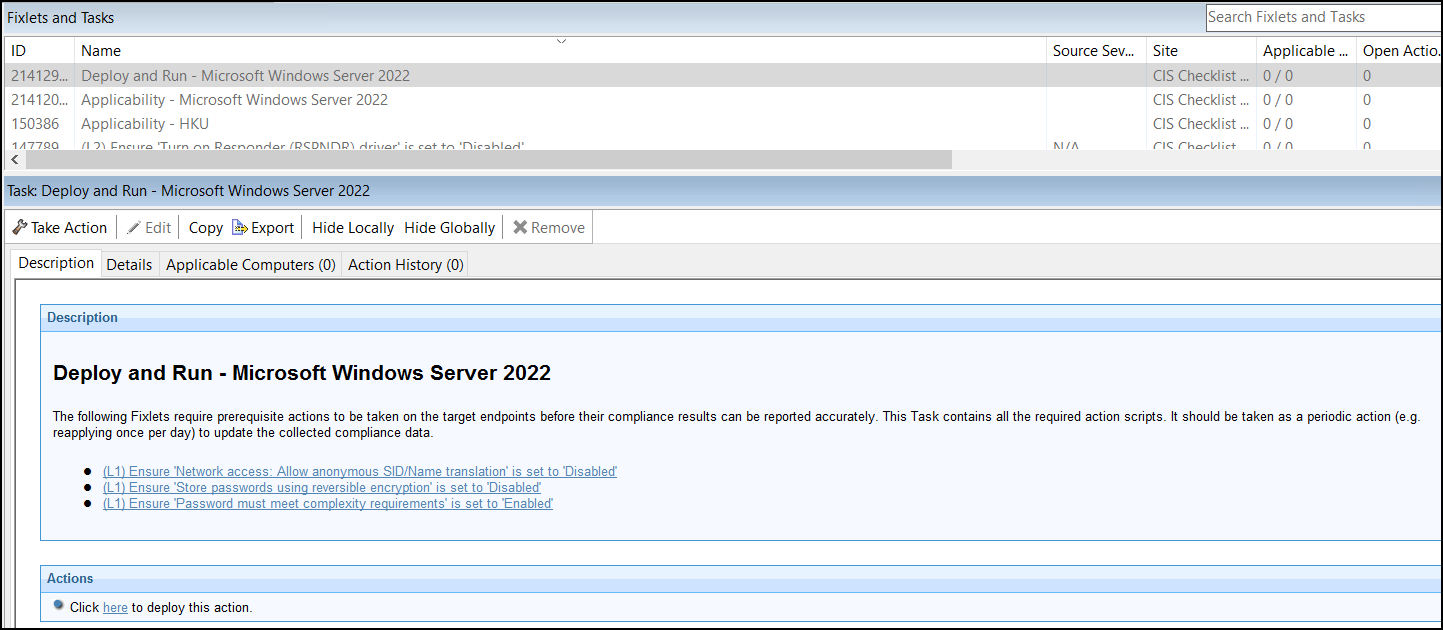Screen dimensions: 1443x630
Task: Click the left arrow of the horizontal scrollbar
Action: pyautogui.click(x=14, y=159)
